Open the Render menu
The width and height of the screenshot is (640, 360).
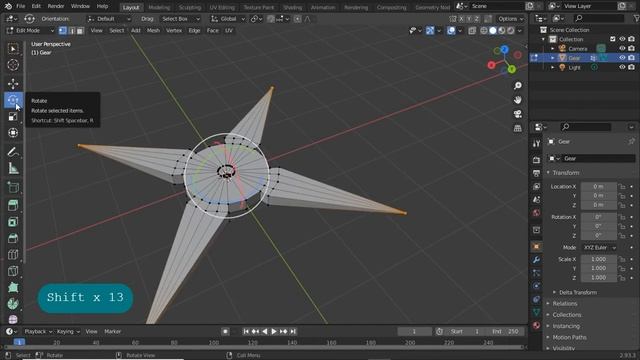[56, 7]
